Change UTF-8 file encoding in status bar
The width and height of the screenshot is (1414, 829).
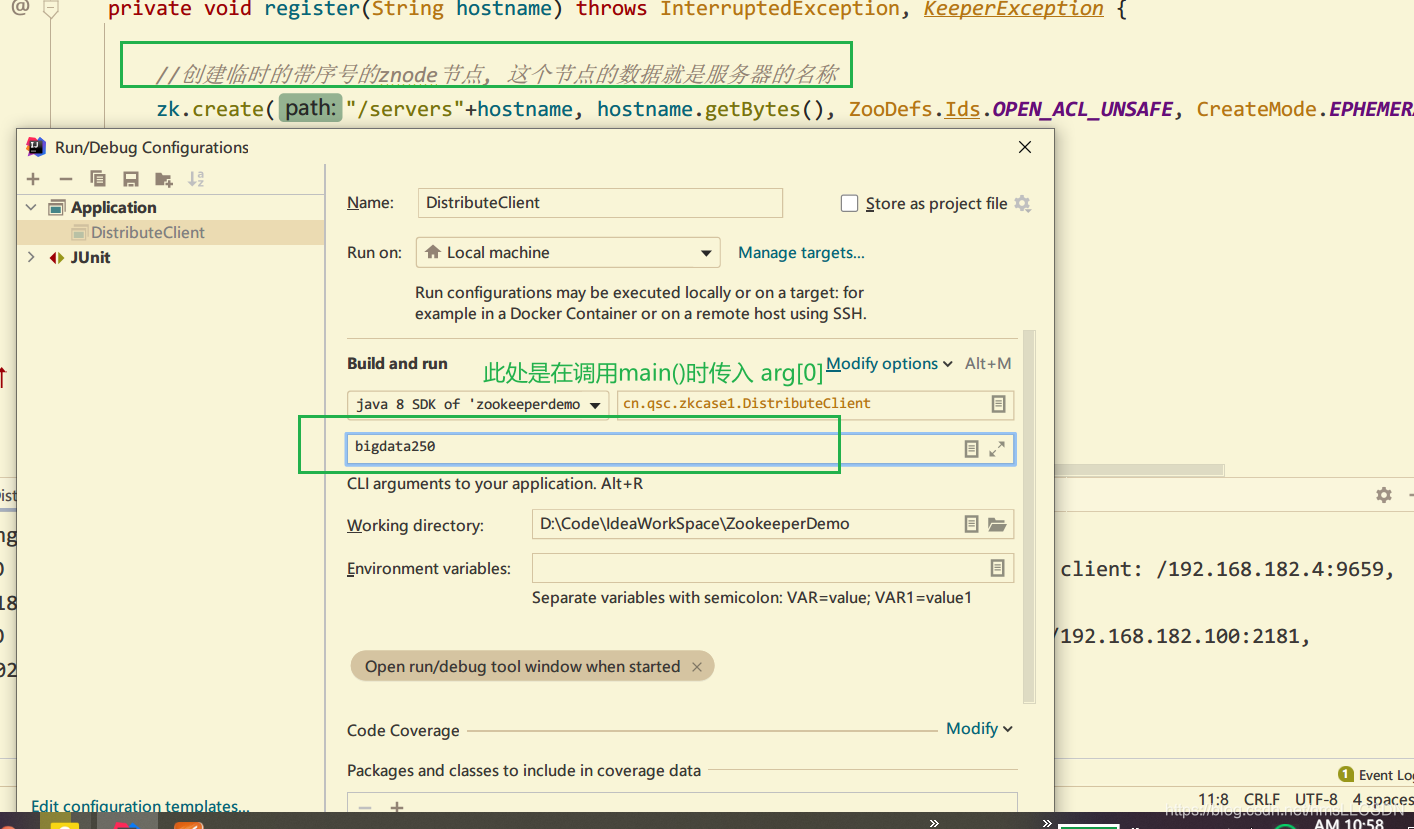[x=1316, y=799]
